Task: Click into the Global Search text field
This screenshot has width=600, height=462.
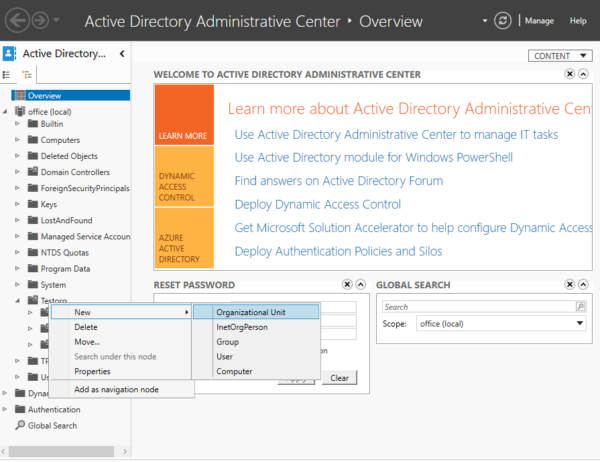Action: [x=478, y=307]
